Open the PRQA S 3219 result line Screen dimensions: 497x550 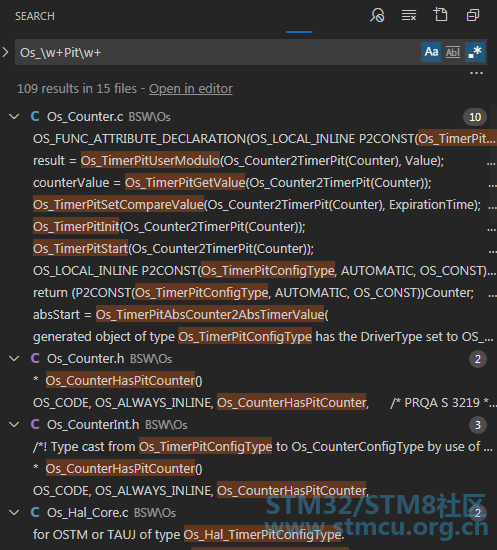pos(264,403)
